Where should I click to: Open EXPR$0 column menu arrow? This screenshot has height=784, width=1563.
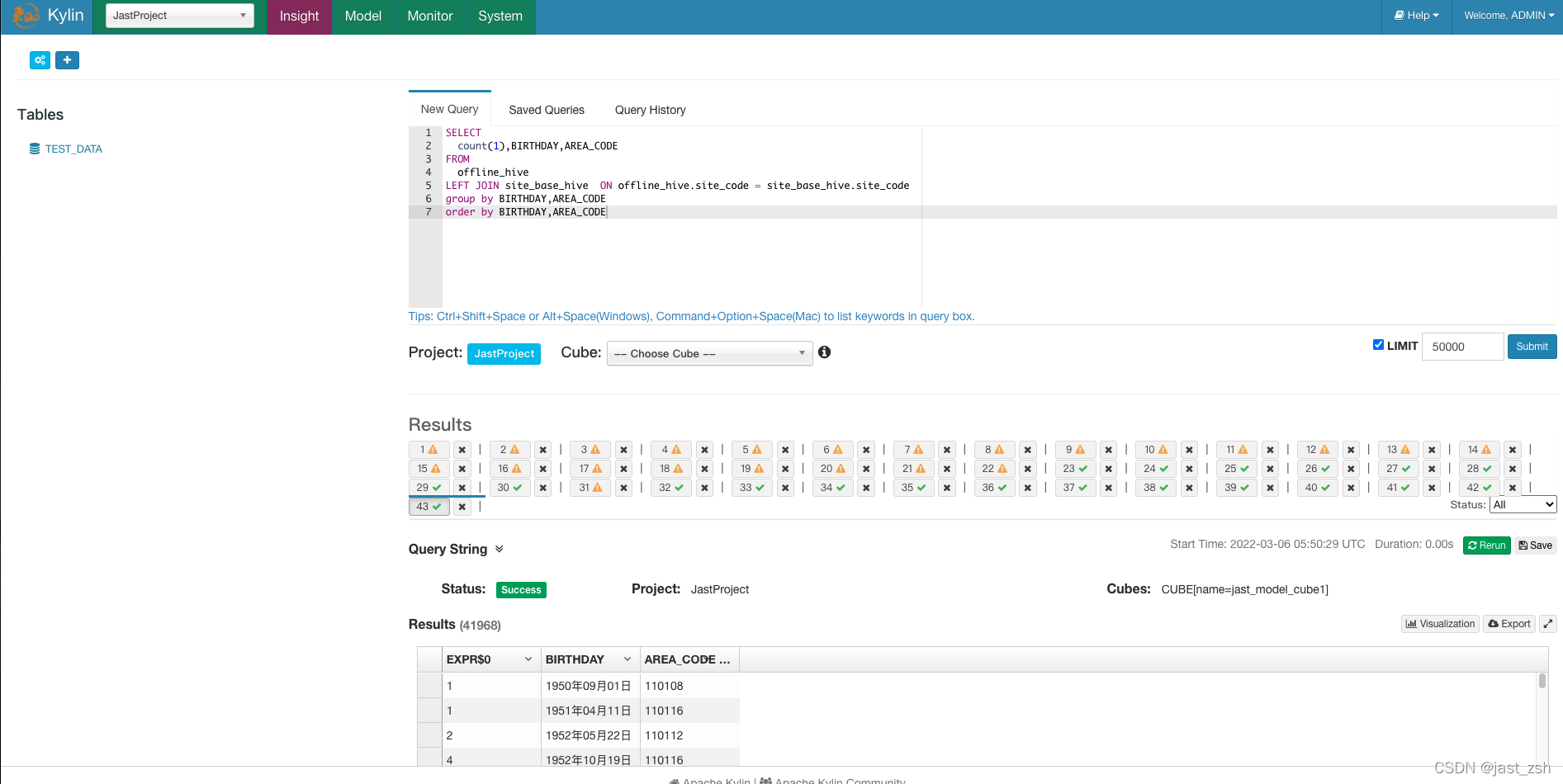click(x=528, y=659)
